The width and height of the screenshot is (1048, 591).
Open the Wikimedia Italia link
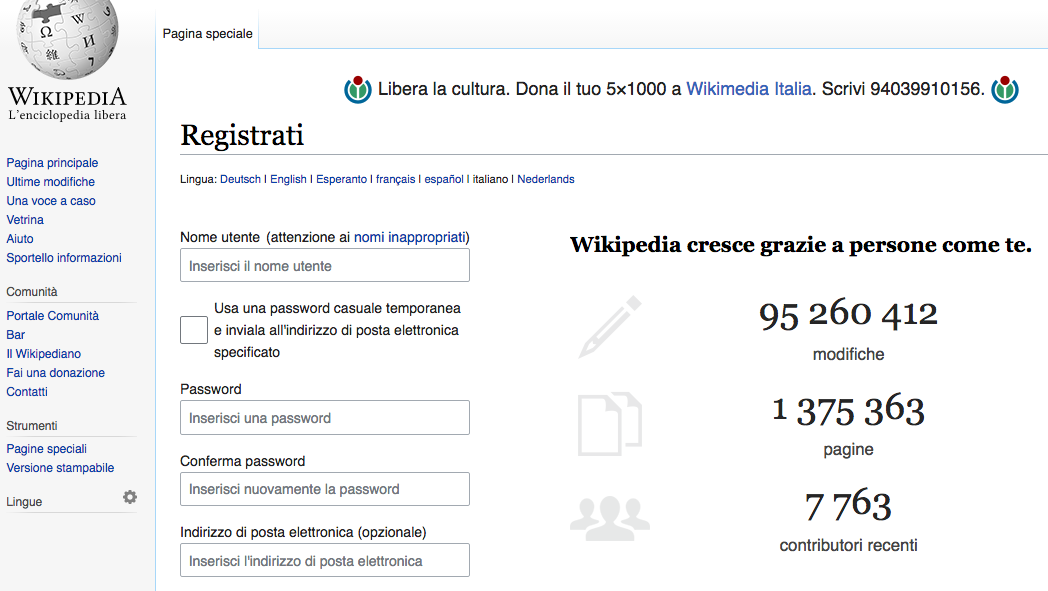(x=749, y=89)
